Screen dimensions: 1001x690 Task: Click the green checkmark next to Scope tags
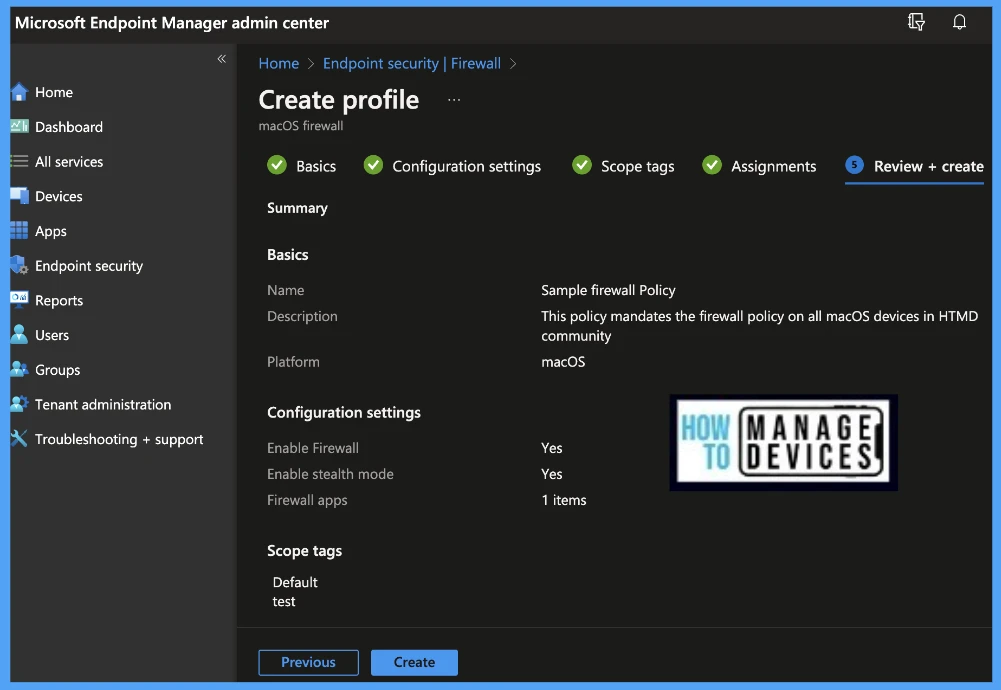pos(582,165)
